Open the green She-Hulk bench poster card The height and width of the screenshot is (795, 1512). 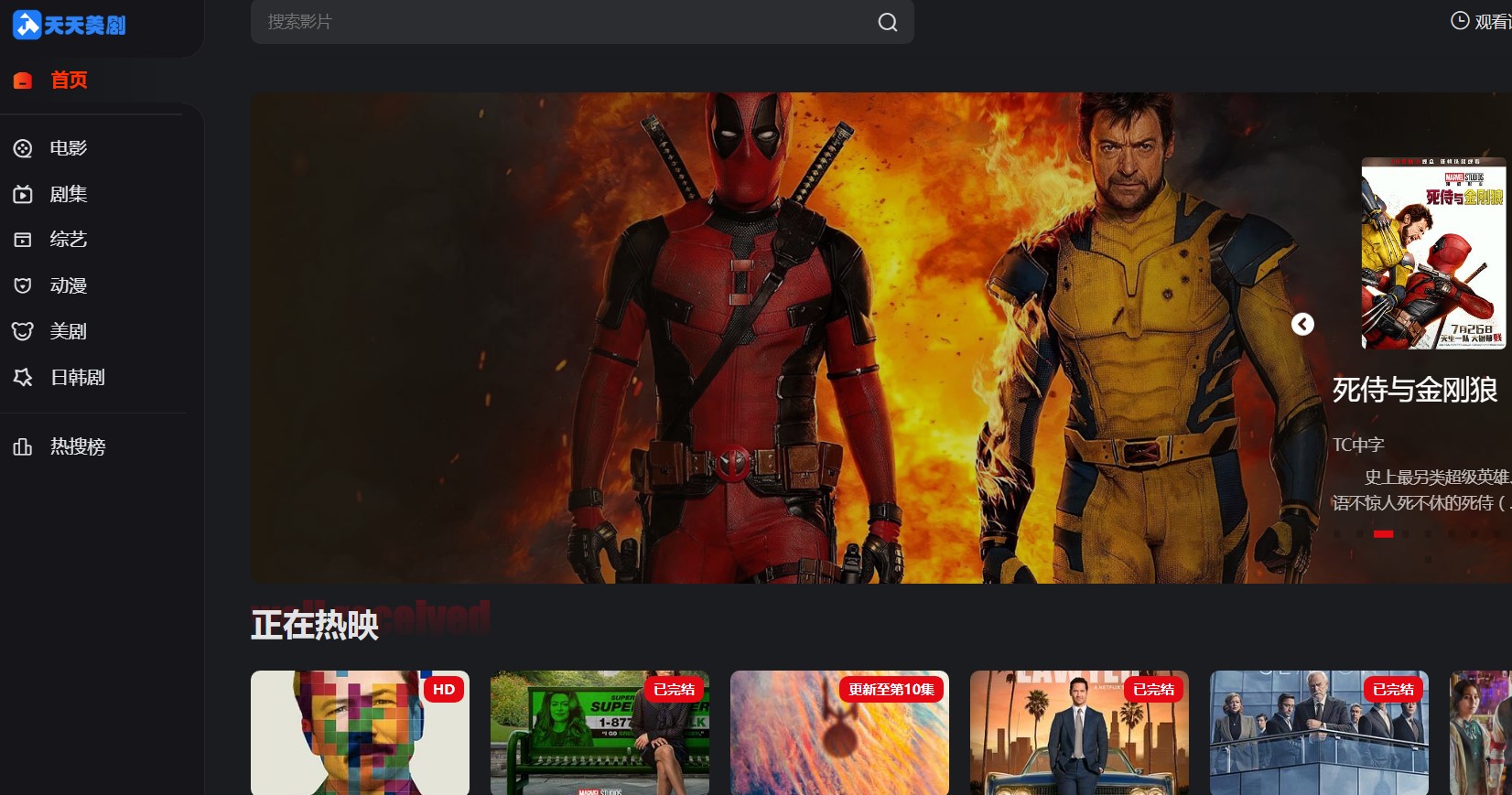(x=599, y=733)
